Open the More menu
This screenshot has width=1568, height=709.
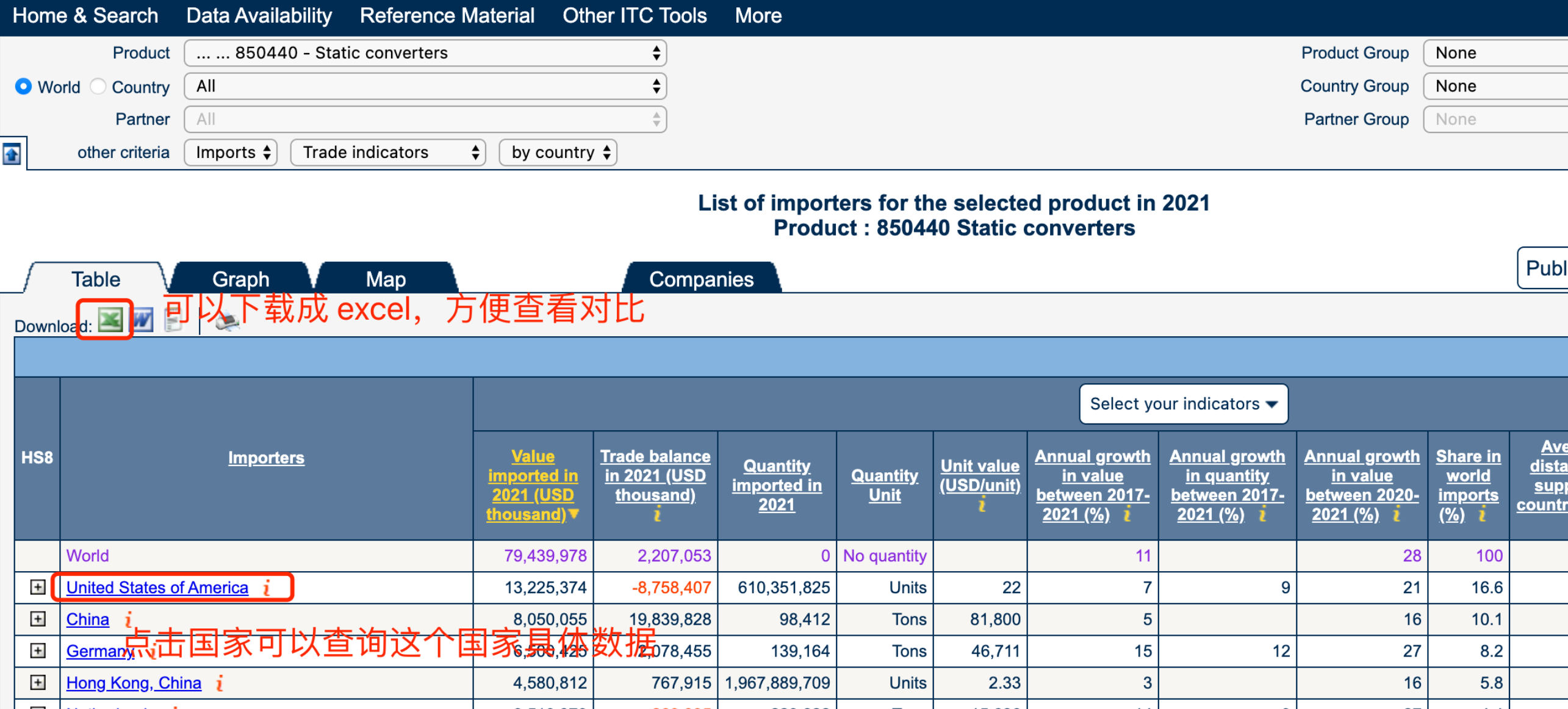(758, 15)
